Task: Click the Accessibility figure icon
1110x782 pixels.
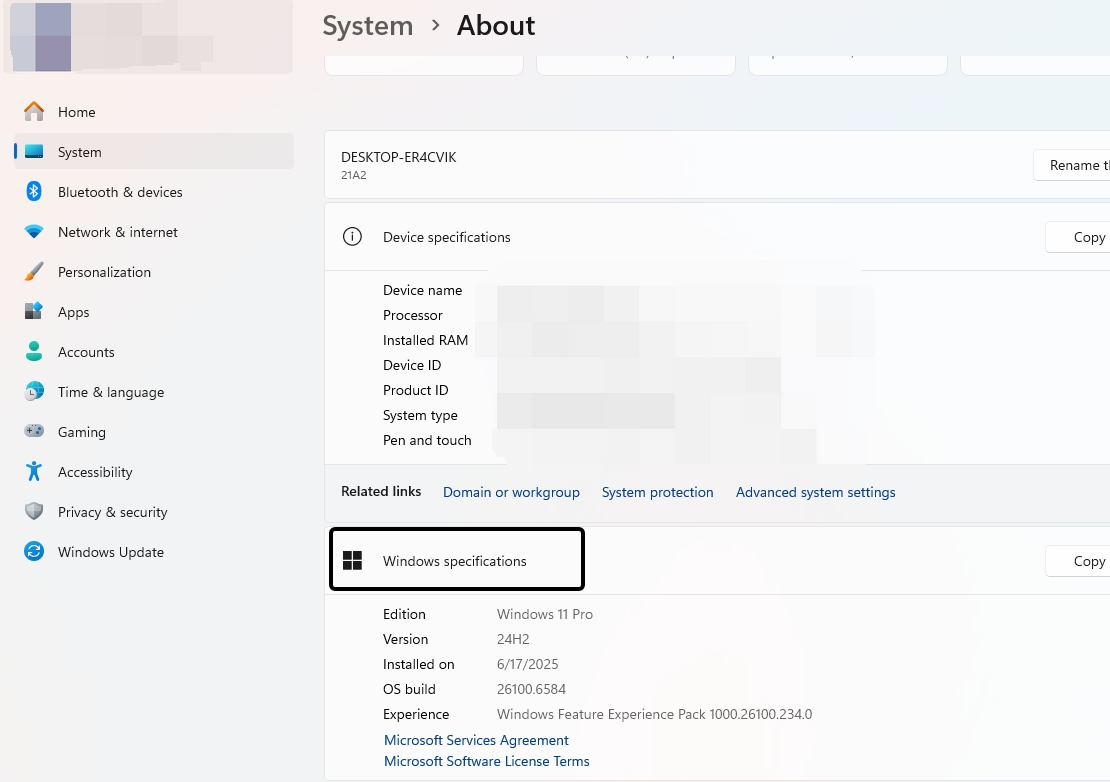Action: pyautogui.click(x=33, y=471)
